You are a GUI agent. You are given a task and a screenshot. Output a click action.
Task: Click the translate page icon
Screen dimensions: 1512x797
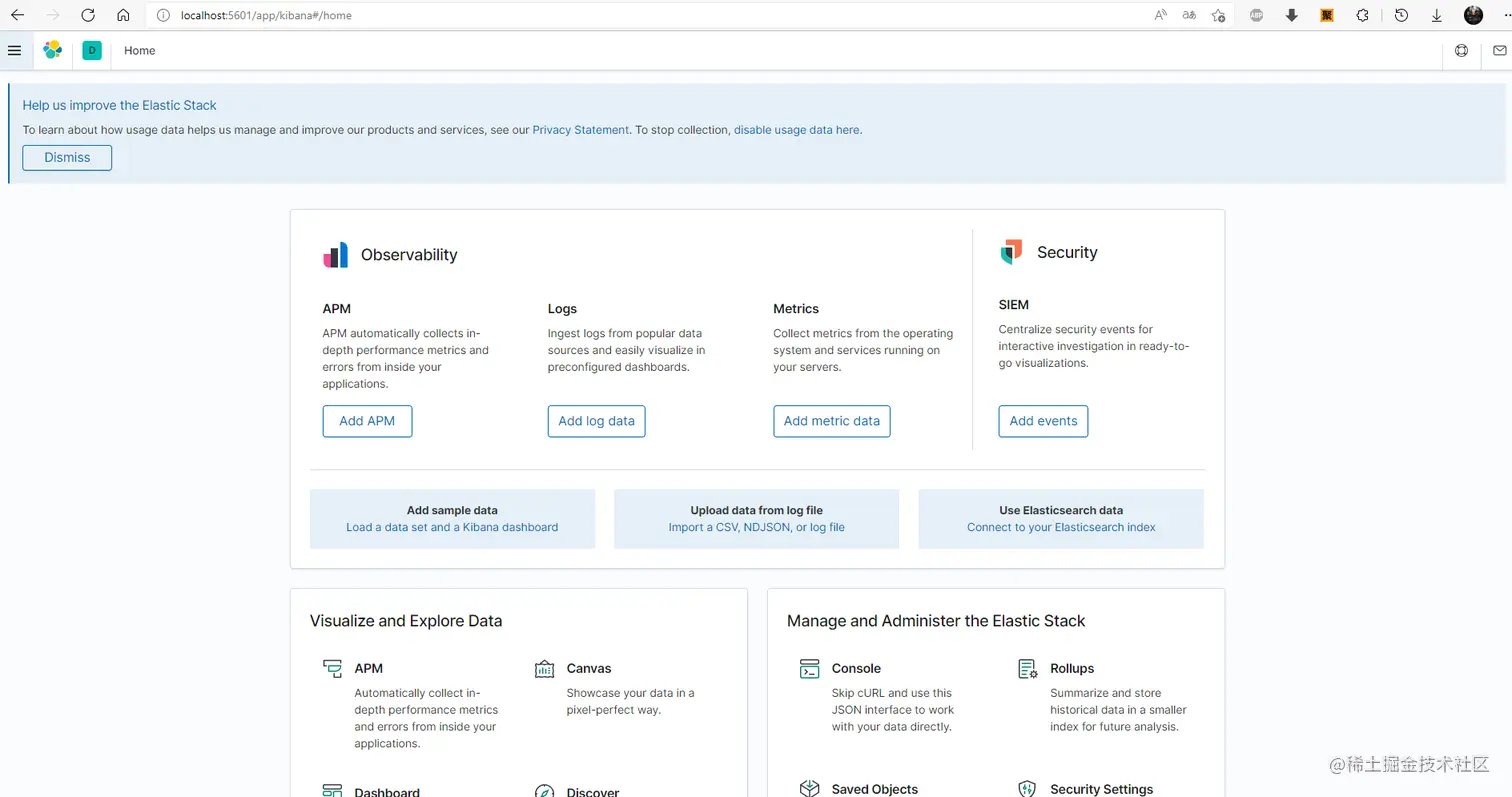tap(1189, 15)
